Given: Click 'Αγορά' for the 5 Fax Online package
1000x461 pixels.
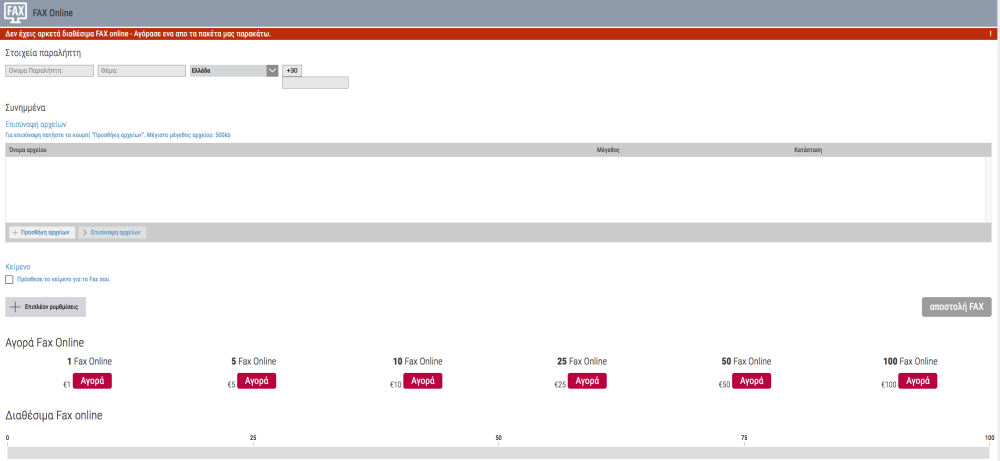Looking at the screenshot, I should coord(256,381).
